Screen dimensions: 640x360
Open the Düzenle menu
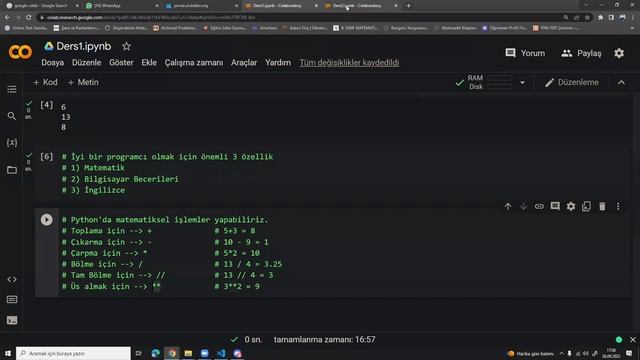click(87, 62)
